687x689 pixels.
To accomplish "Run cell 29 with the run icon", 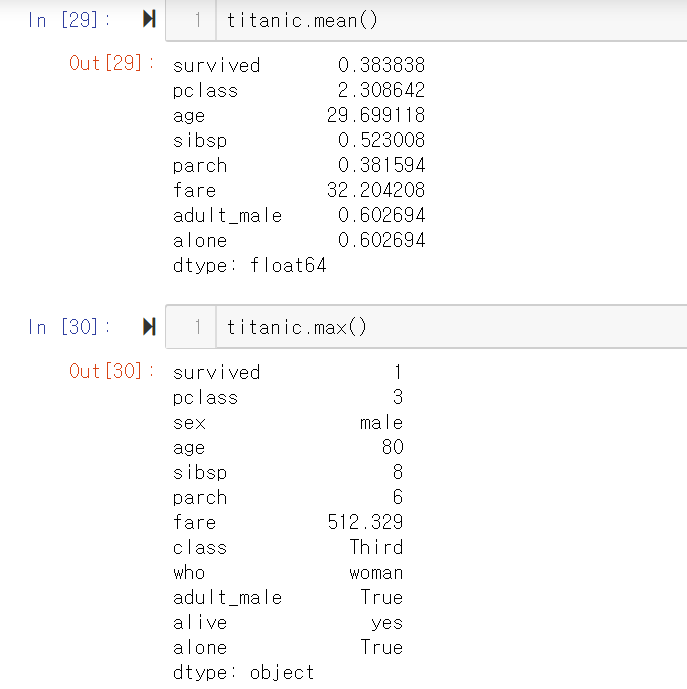I will pos(149,19).
